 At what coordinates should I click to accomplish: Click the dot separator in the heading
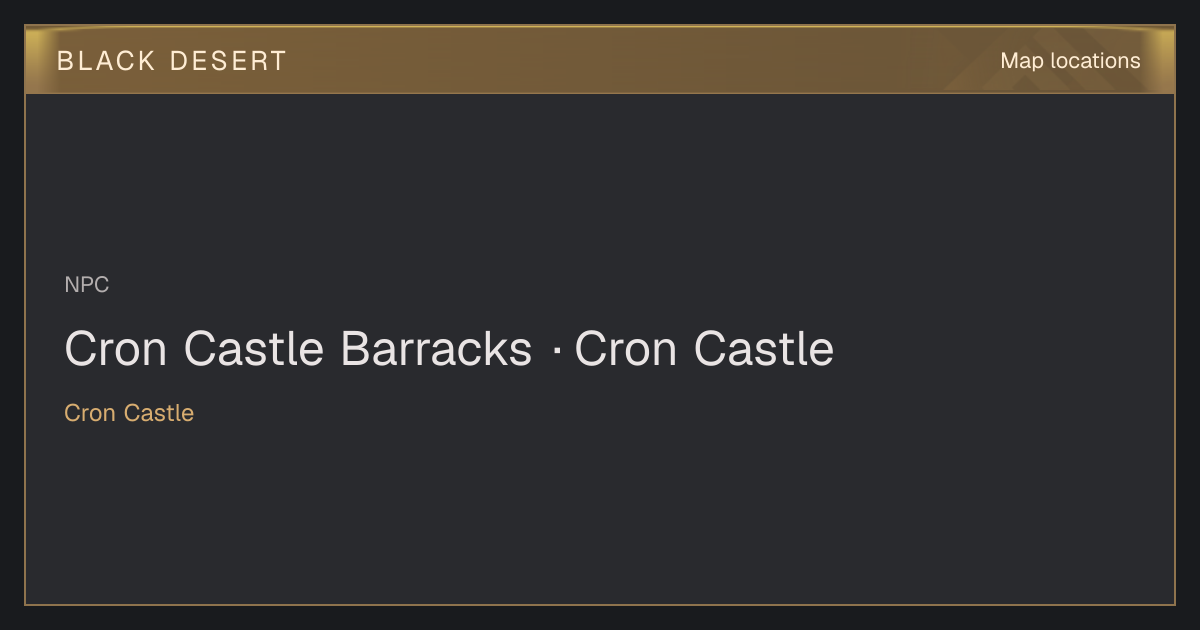[x=555, y=350]
